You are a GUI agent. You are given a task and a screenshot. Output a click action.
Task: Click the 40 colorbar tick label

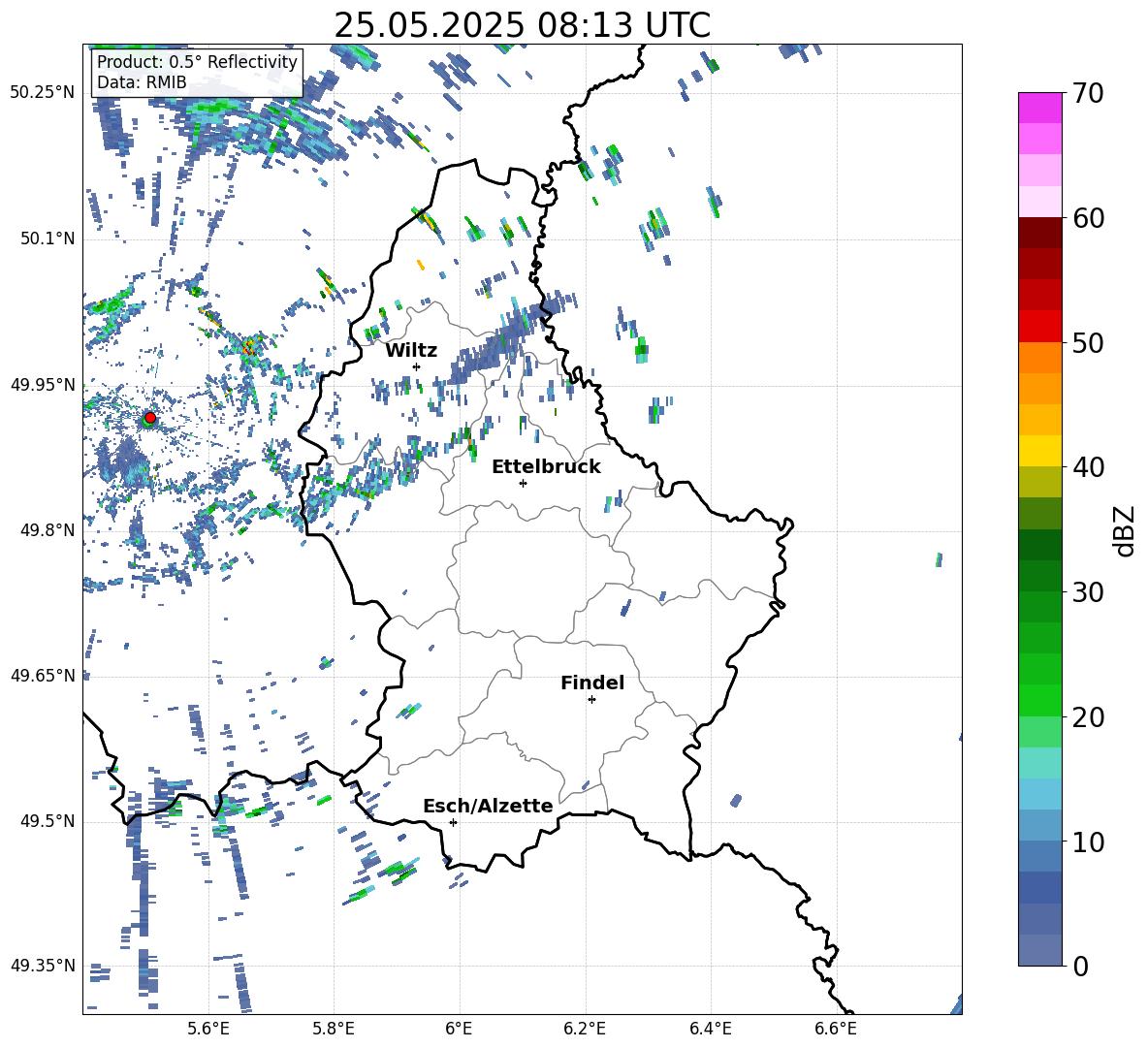[x=1089, y=467]
